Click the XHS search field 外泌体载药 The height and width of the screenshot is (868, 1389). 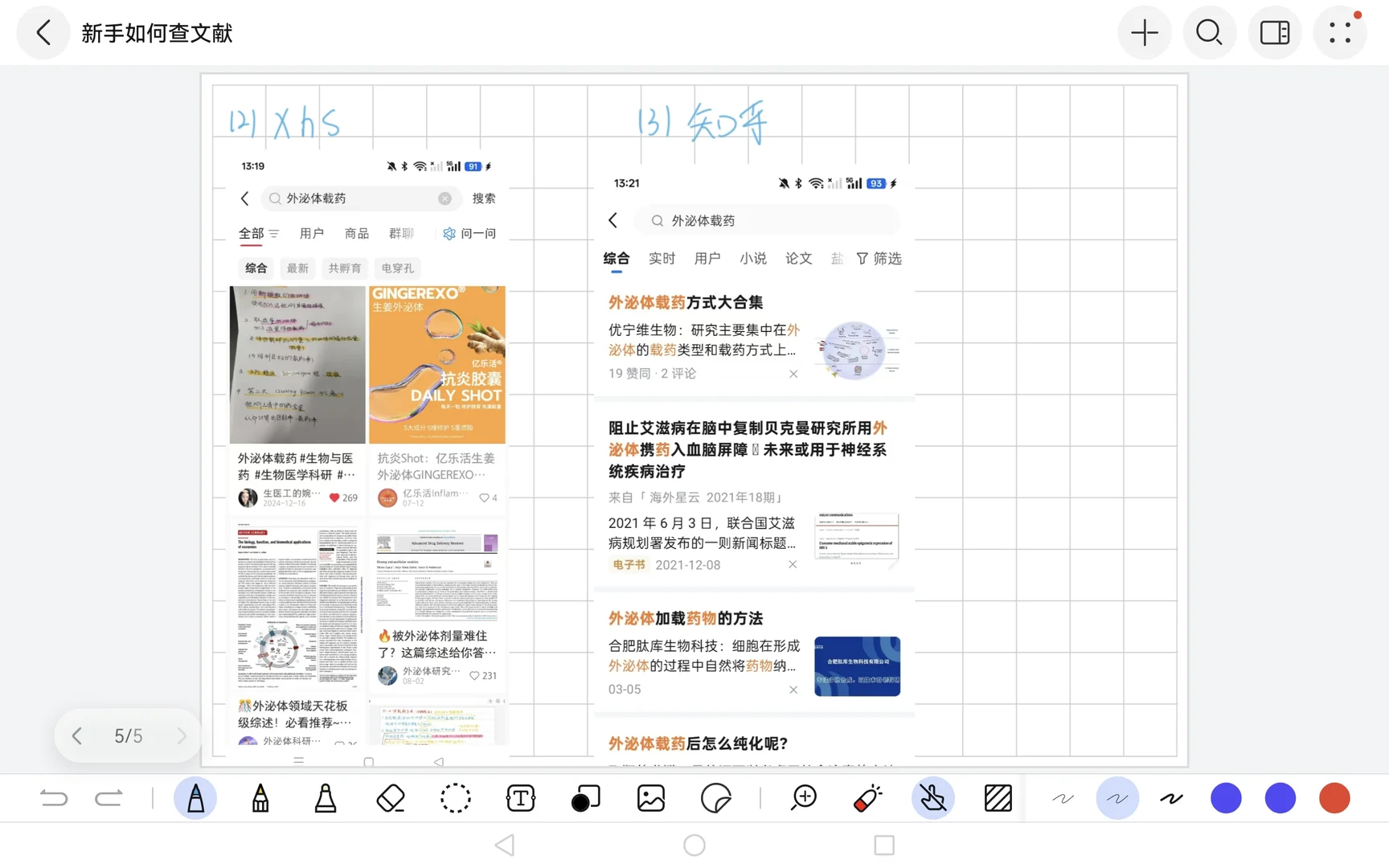tap(362, 199)
